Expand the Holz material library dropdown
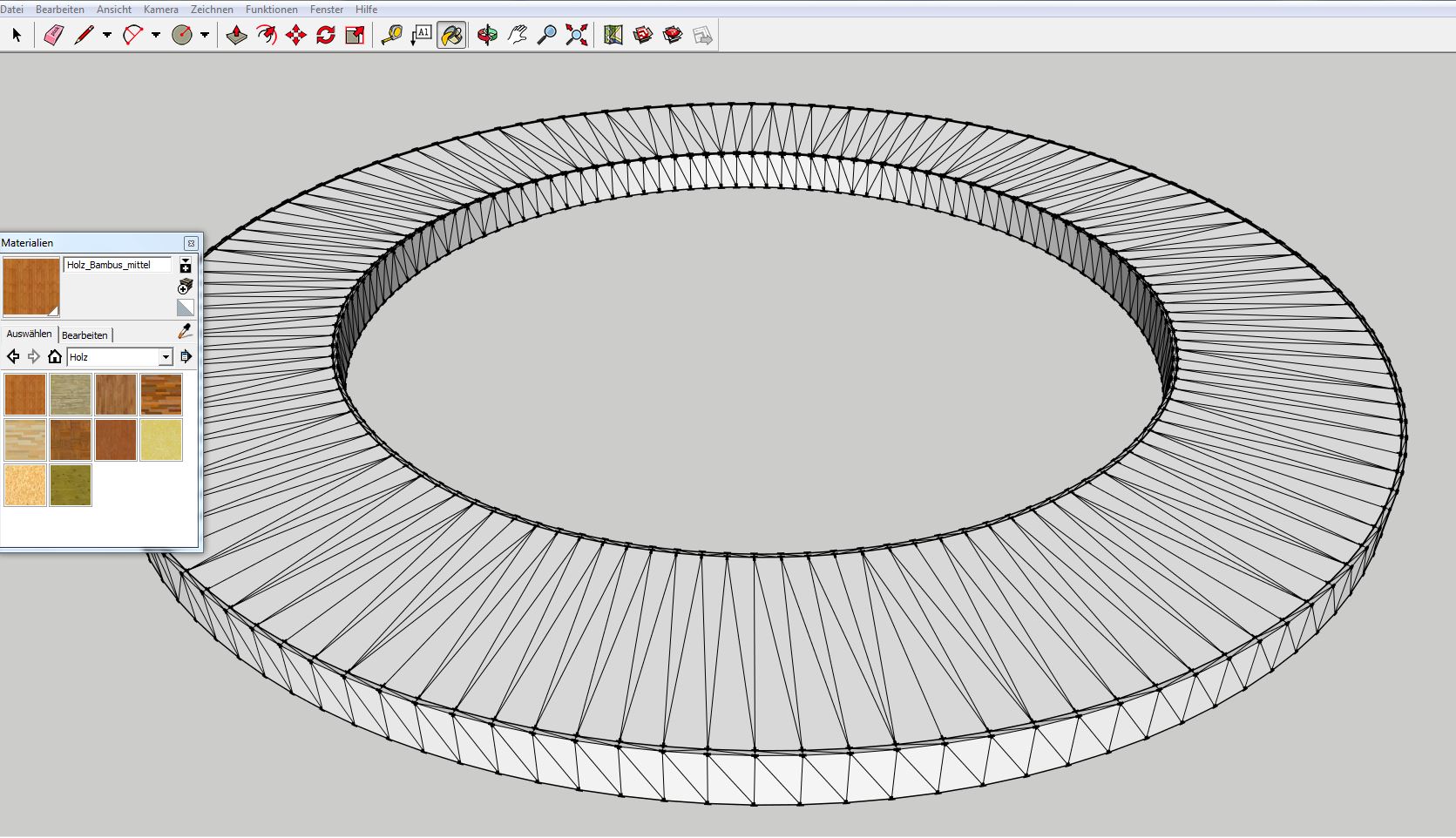The image size is (1456, 838). click(166, 357)
